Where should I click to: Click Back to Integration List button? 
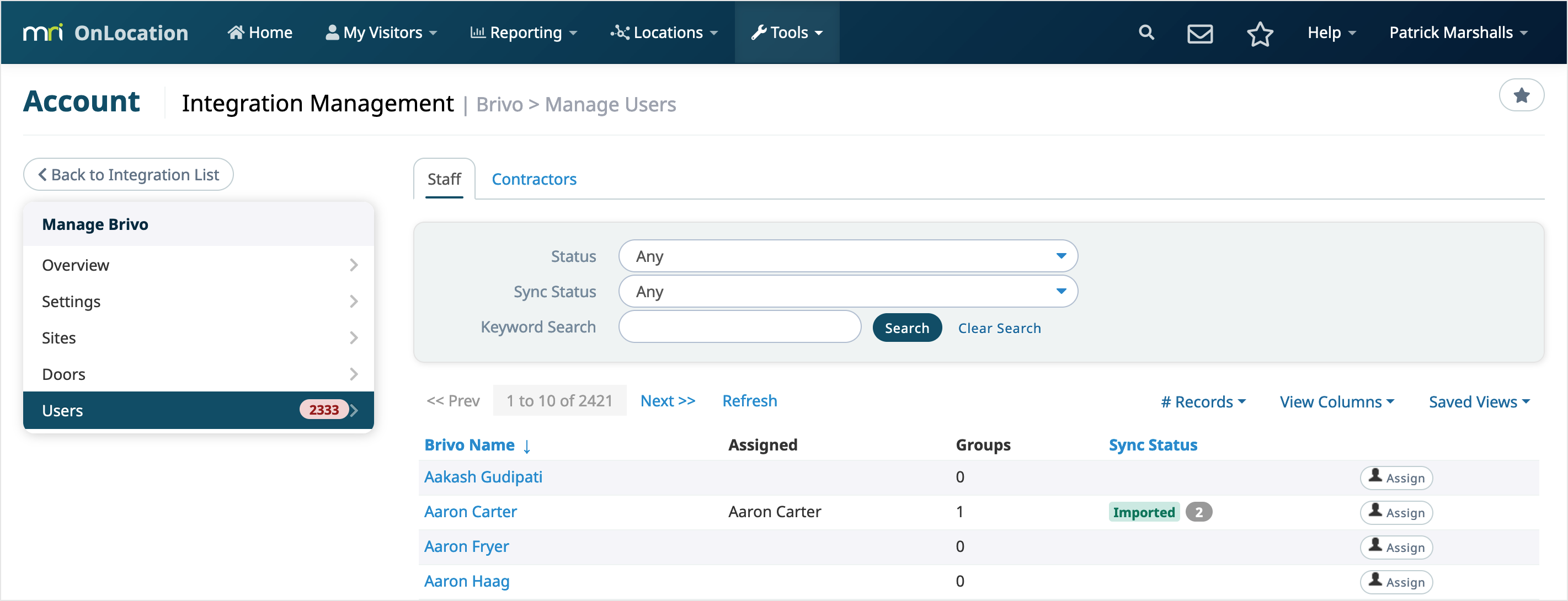[129, 175]
